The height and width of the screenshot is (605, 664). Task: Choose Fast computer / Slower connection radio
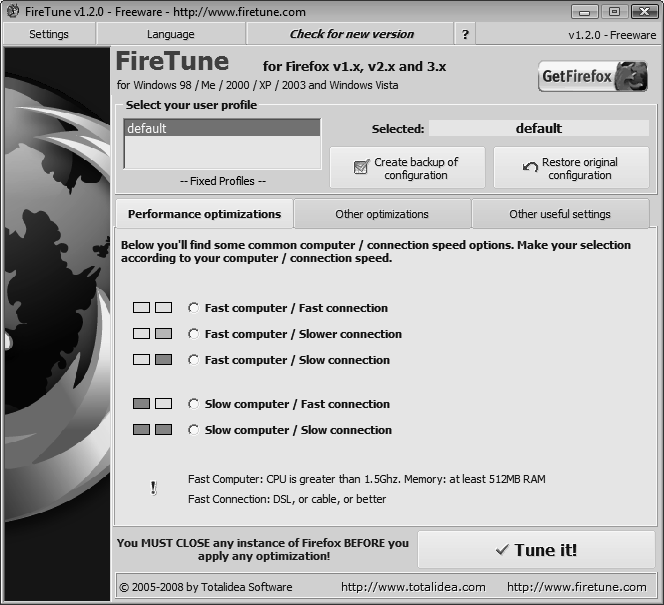194,334
